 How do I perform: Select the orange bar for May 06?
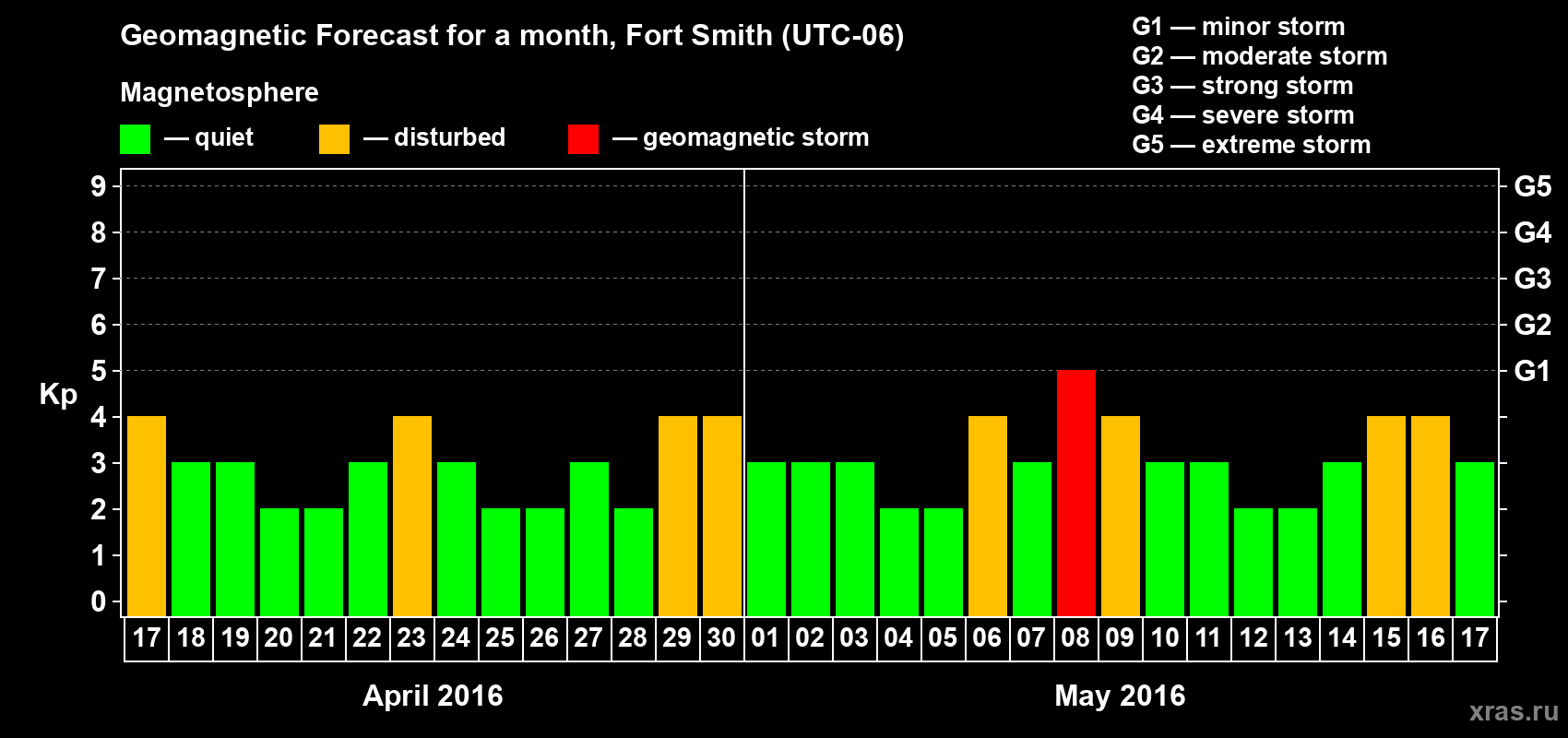pos(988,516)
